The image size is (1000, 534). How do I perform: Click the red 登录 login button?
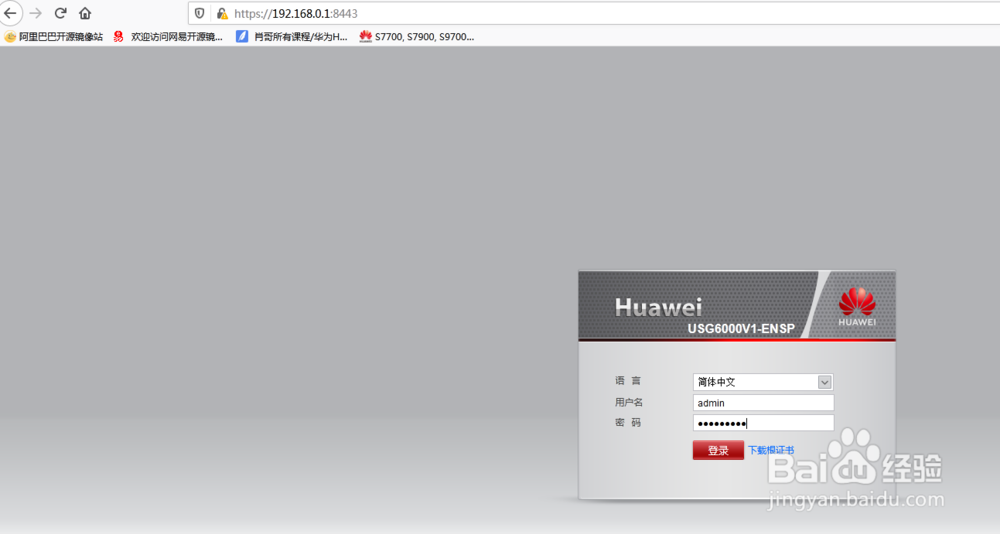click(718, 450)
